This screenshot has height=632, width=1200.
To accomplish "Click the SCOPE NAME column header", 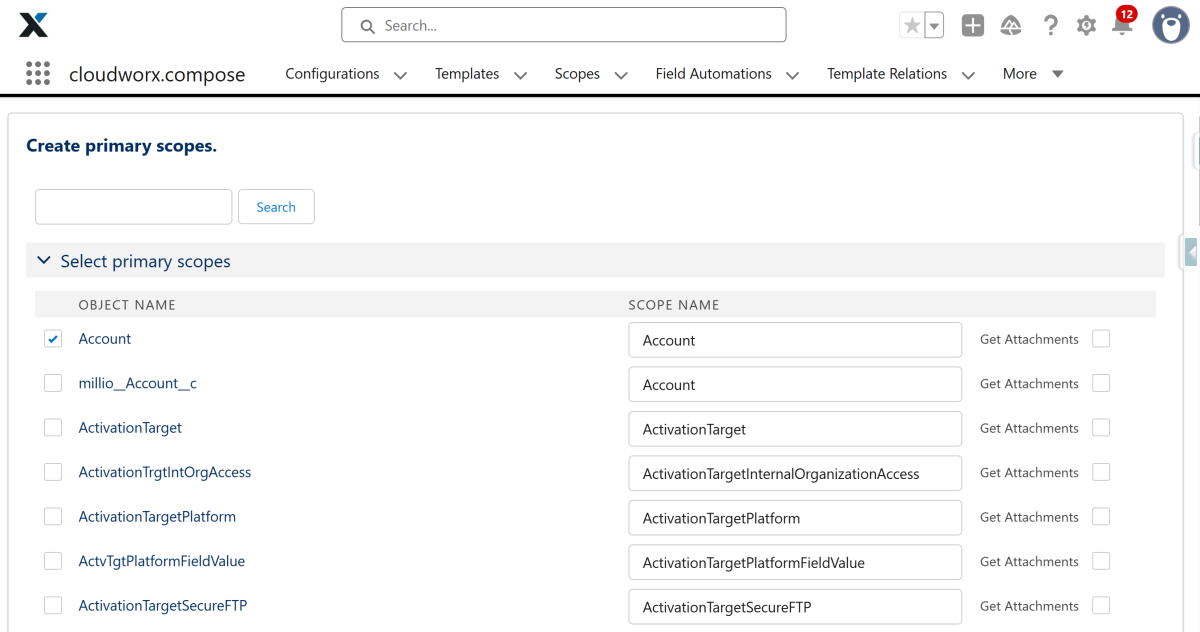I will pyautogui.click(x=674, y=305).
